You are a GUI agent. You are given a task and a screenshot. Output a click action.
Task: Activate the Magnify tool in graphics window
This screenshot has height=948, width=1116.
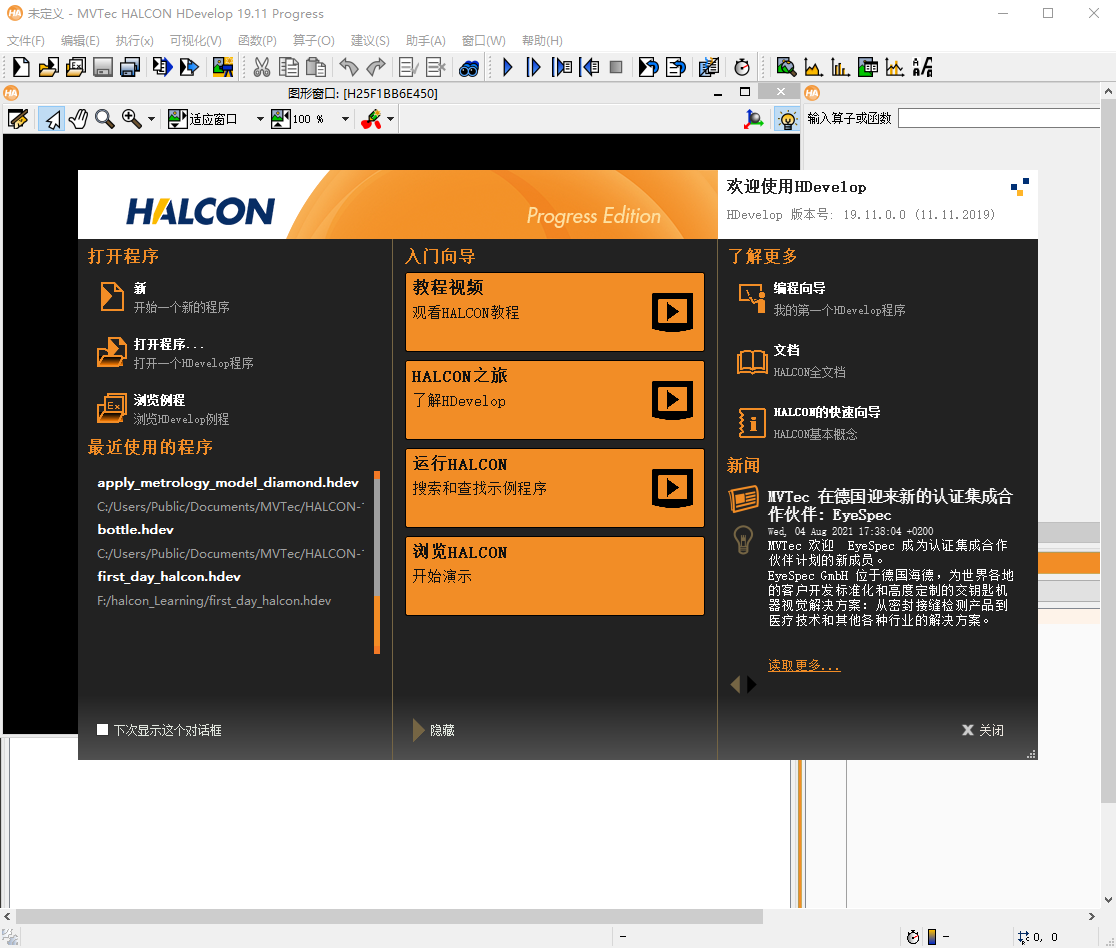(104, 118)
